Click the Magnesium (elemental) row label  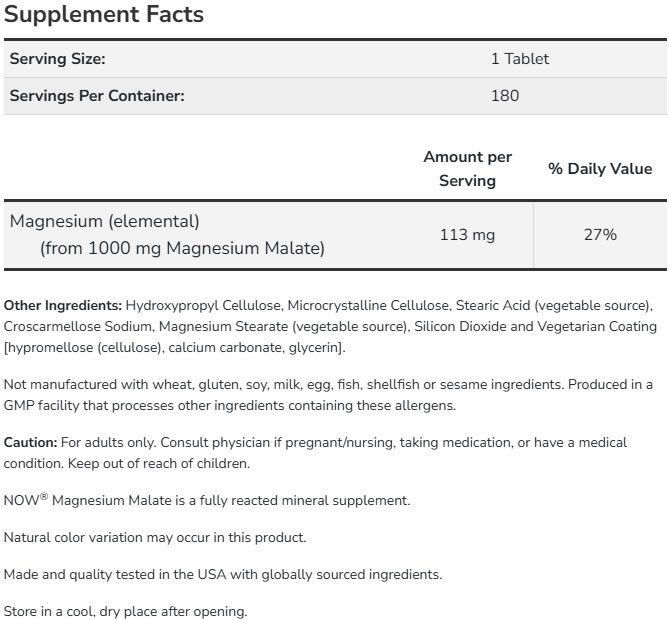click(105, 221)
